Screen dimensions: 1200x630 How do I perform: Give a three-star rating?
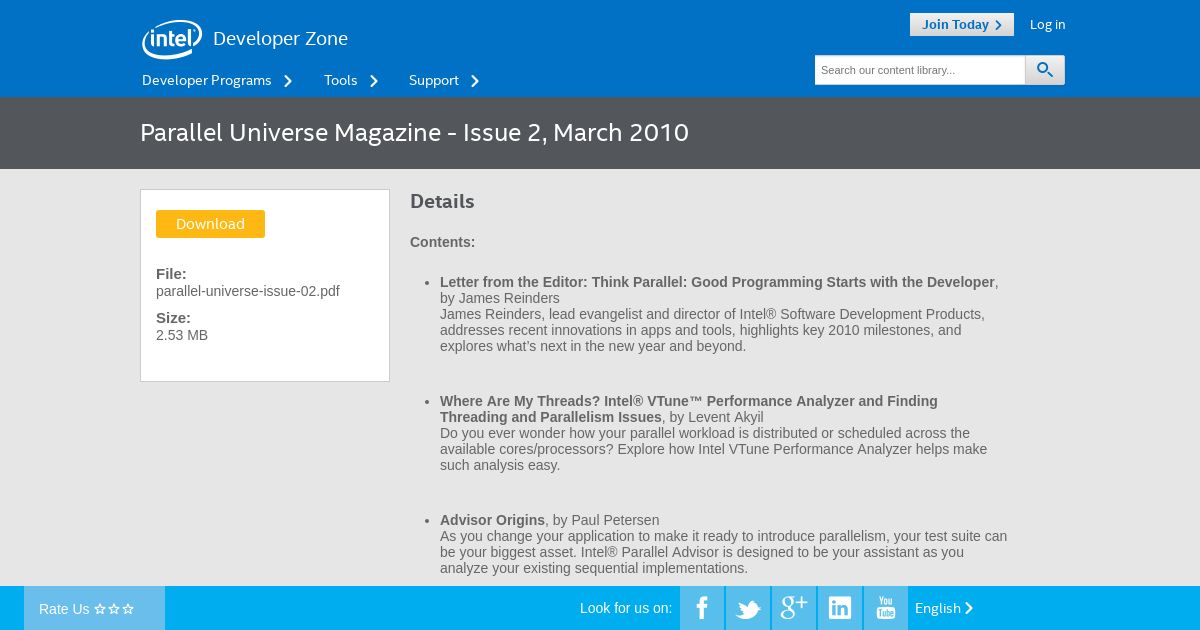coord(128,609)
